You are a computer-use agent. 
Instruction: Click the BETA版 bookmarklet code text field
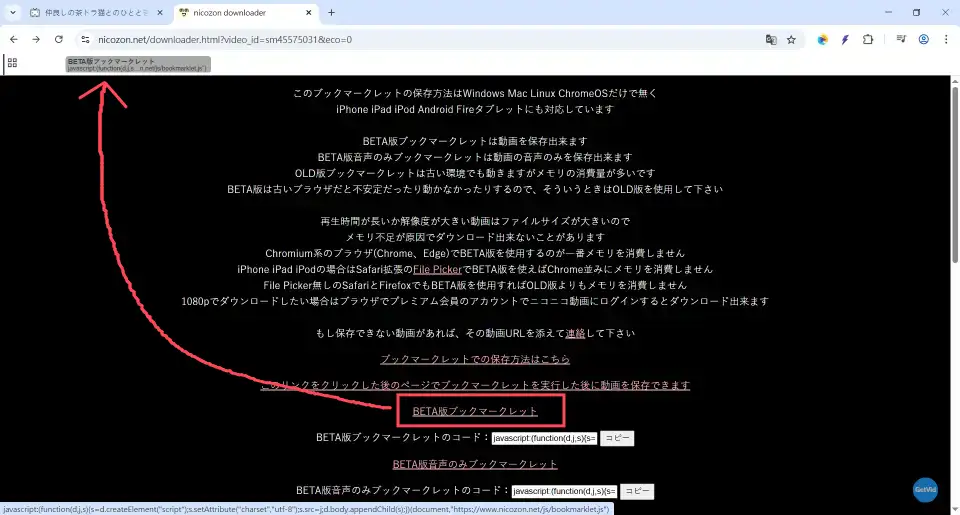(x=544, y=438)
